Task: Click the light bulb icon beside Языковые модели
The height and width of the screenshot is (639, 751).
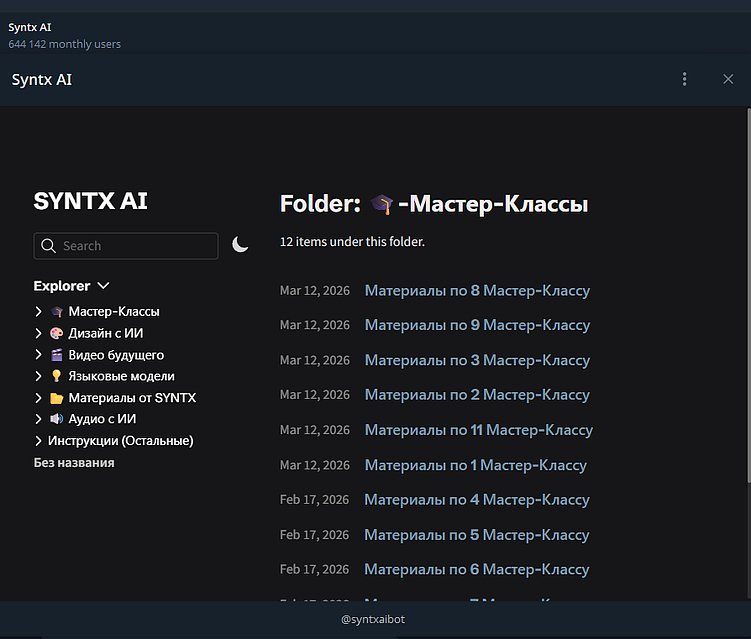Action: pos(57,376)
